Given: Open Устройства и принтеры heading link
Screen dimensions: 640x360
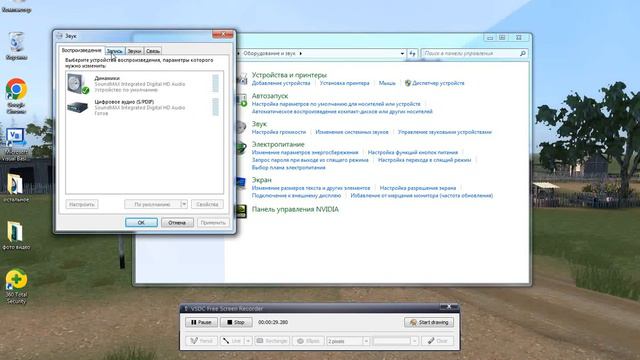Looking at the screenshot, I should click(289, 75).
